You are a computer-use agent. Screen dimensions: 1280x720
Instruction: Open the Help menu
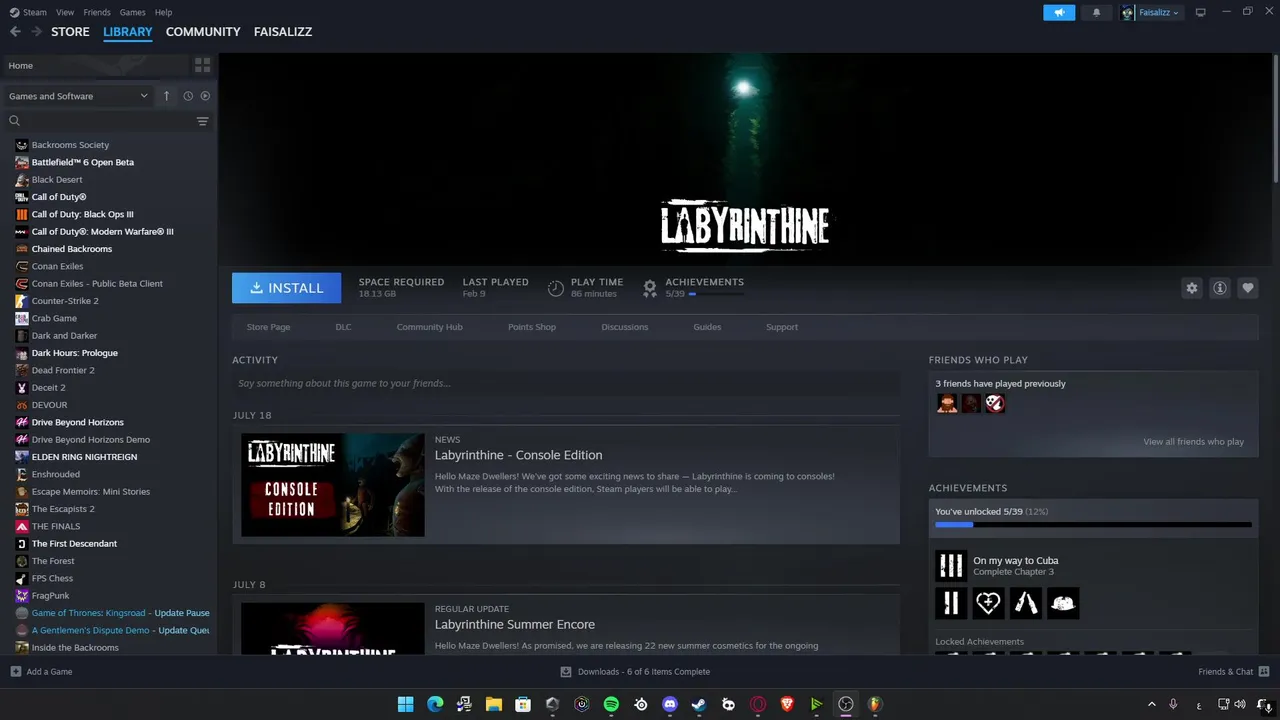coord(163,12)
